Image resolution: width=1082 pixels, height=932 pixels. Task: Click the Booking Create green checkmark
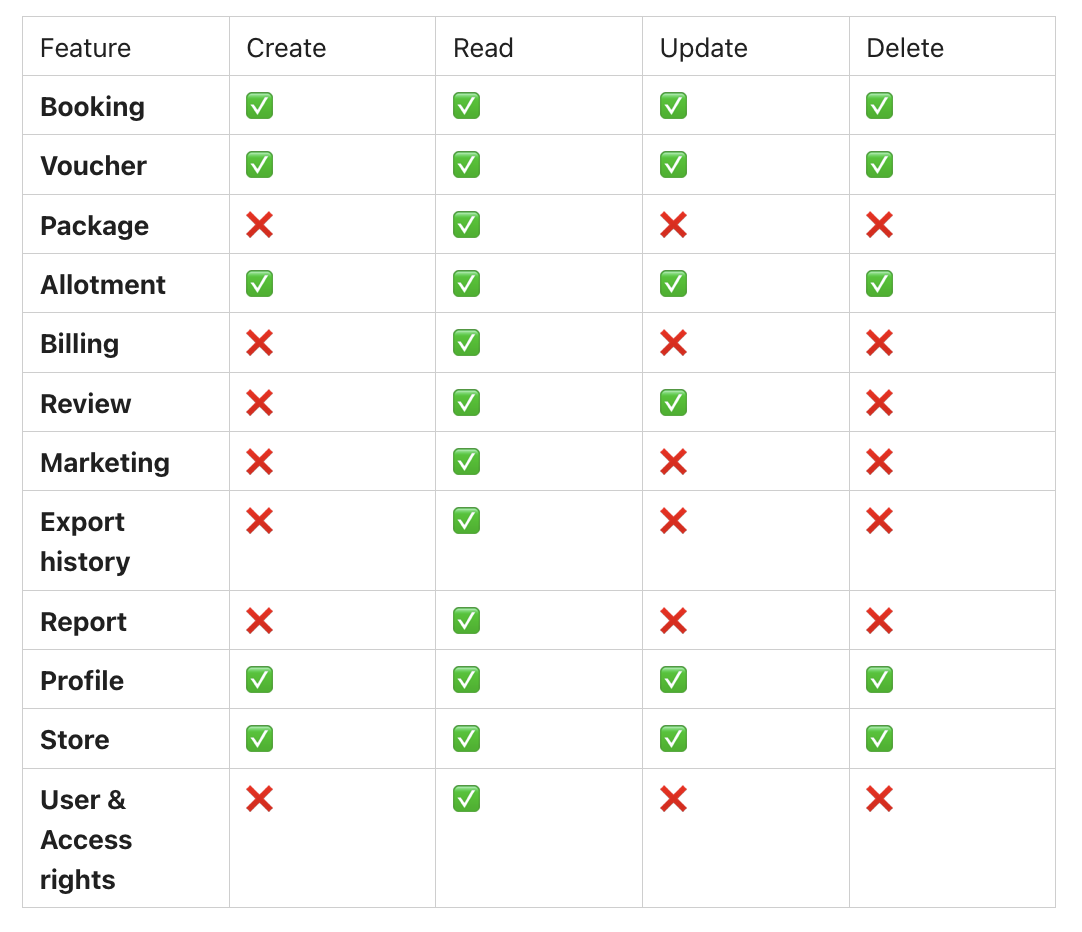pos(259,106)
